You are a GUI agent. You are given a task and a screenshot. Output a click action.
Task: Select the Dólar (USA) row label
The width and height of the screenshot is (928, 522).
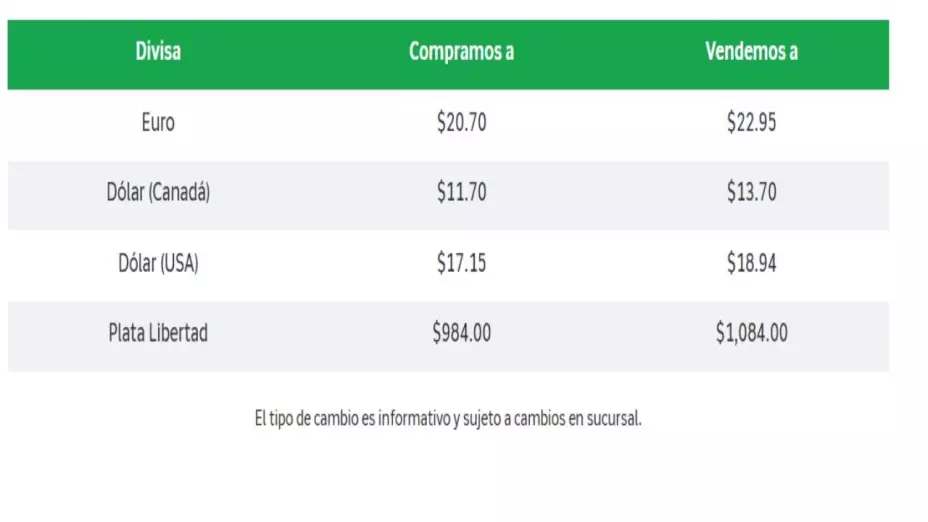tap(158, 264)
